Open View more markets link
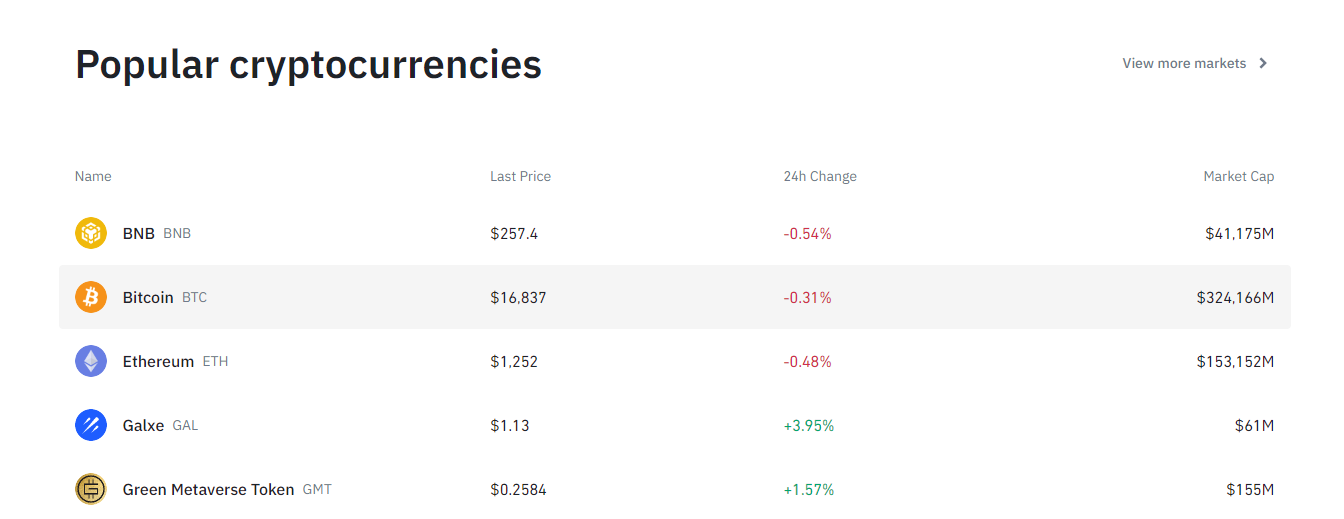 point(1184,63)
